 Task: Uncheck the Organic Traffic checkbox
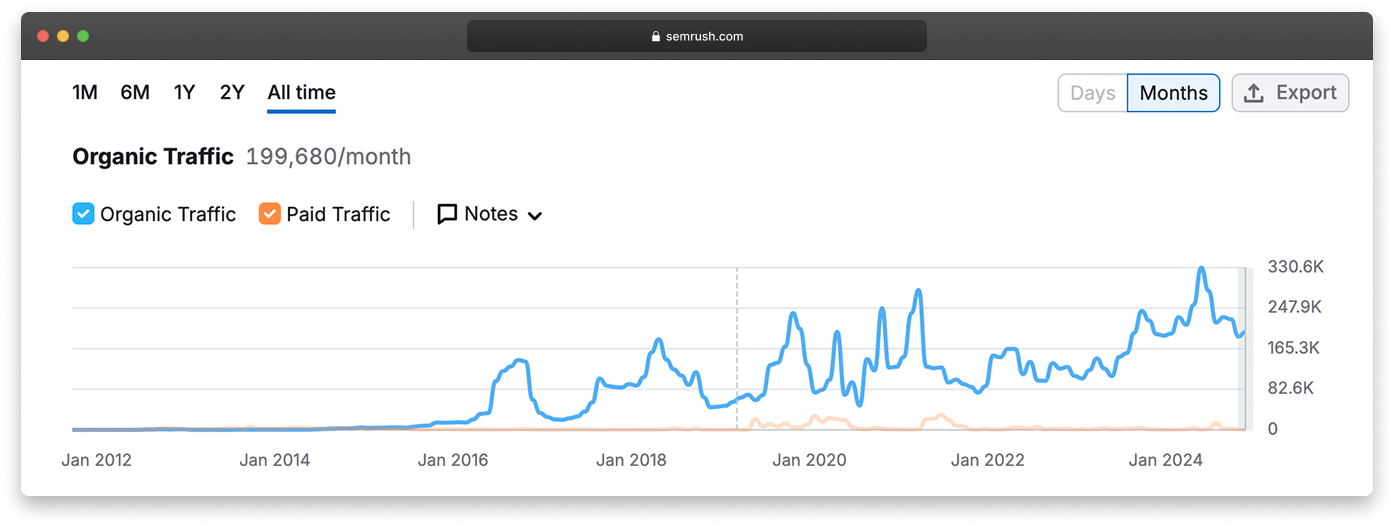tap(83, 214)
